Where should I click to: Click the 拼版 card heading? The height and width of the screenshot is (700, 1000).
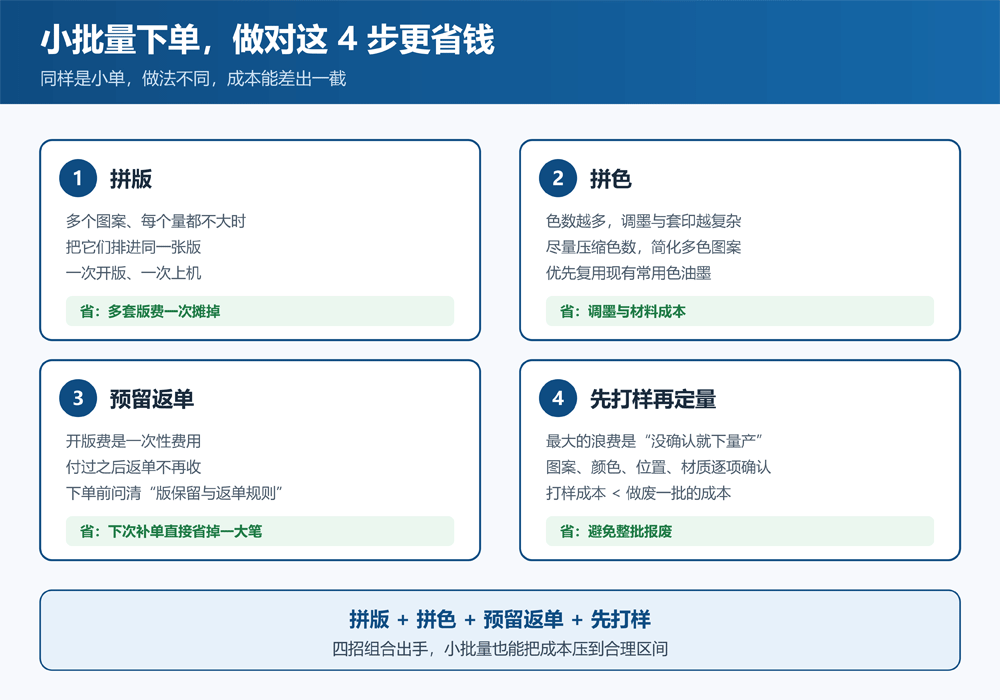coord(131,179)
